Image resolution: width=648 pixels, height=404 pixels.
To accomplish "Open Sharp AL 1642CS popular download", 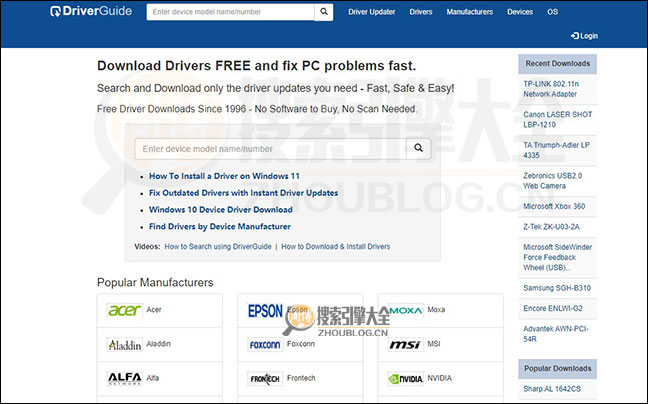I will [552, 389].
